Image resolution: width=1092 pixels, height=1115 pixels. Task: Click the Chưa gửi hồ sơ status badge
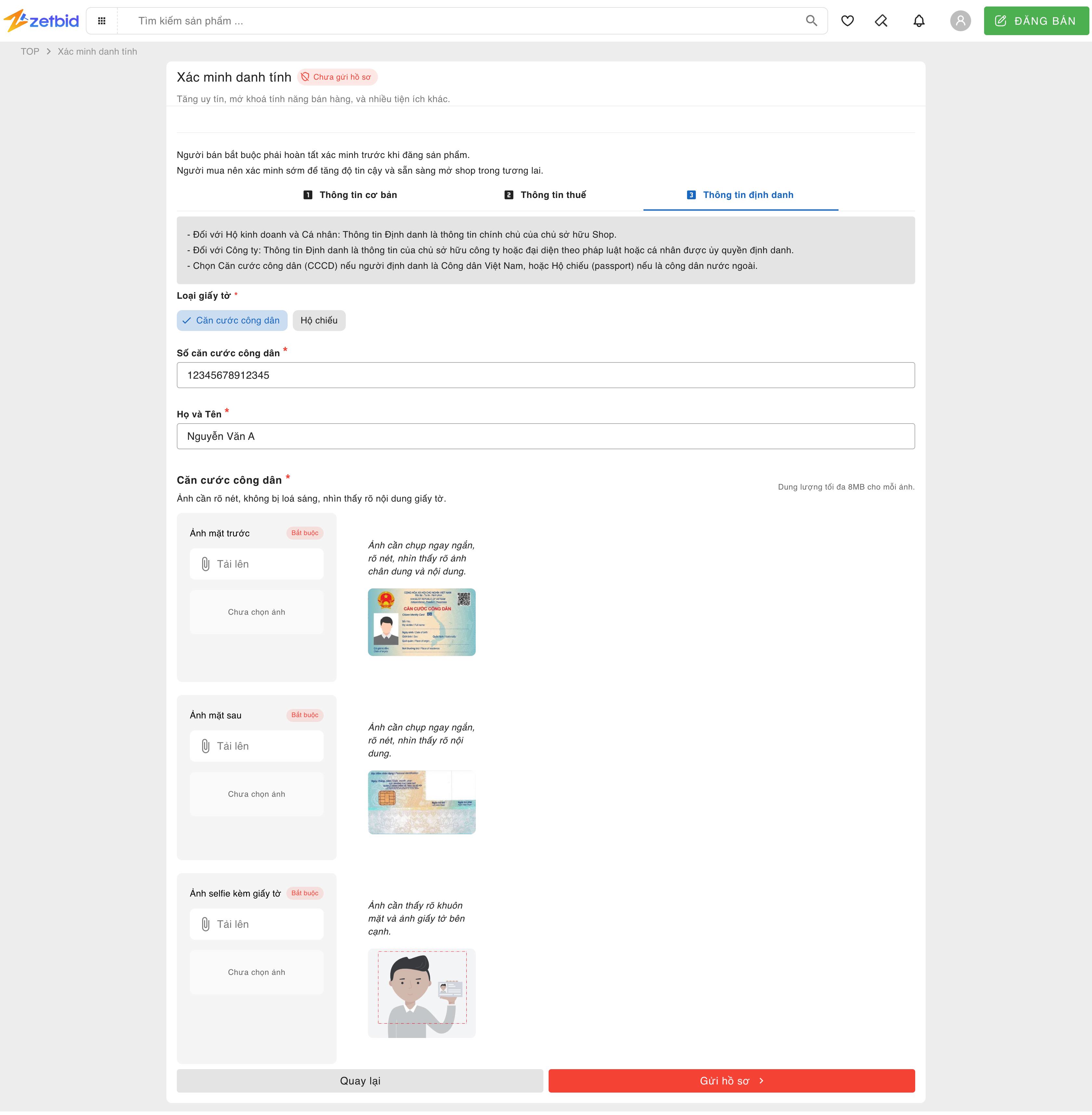(x=337, y=77)
